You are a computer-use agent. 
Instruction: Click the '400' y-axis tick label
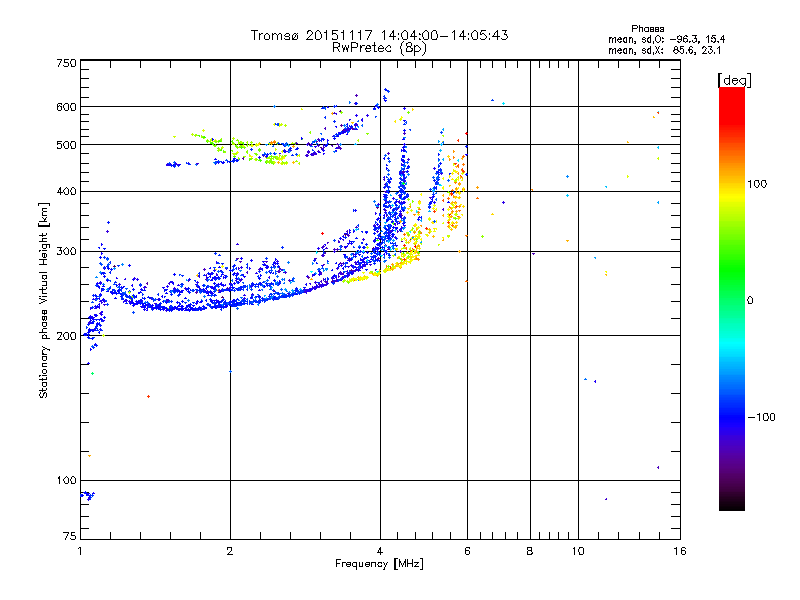[66, 191]
